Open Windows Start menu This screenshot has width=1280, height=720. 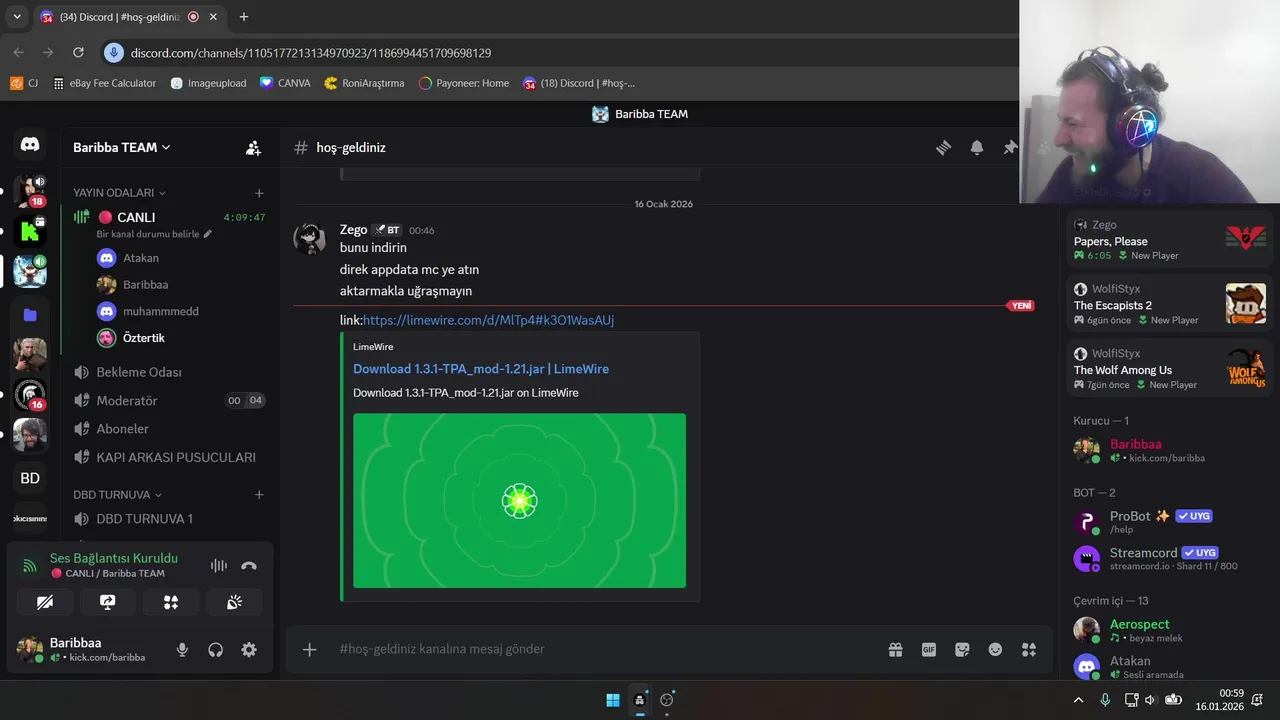pyautogui.click(x=613, y=700)
